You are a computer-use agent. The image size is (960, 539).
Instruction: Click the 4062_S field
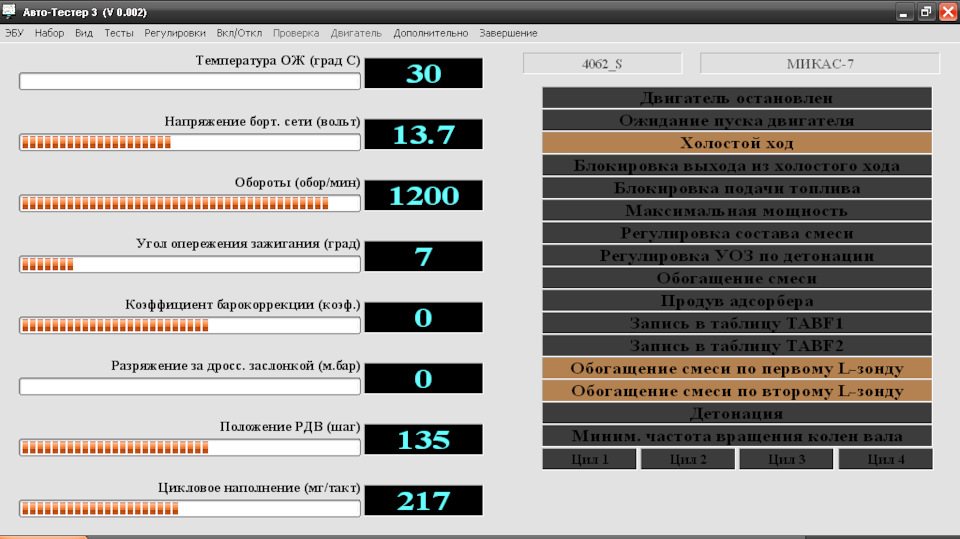[x=602, y=64]
